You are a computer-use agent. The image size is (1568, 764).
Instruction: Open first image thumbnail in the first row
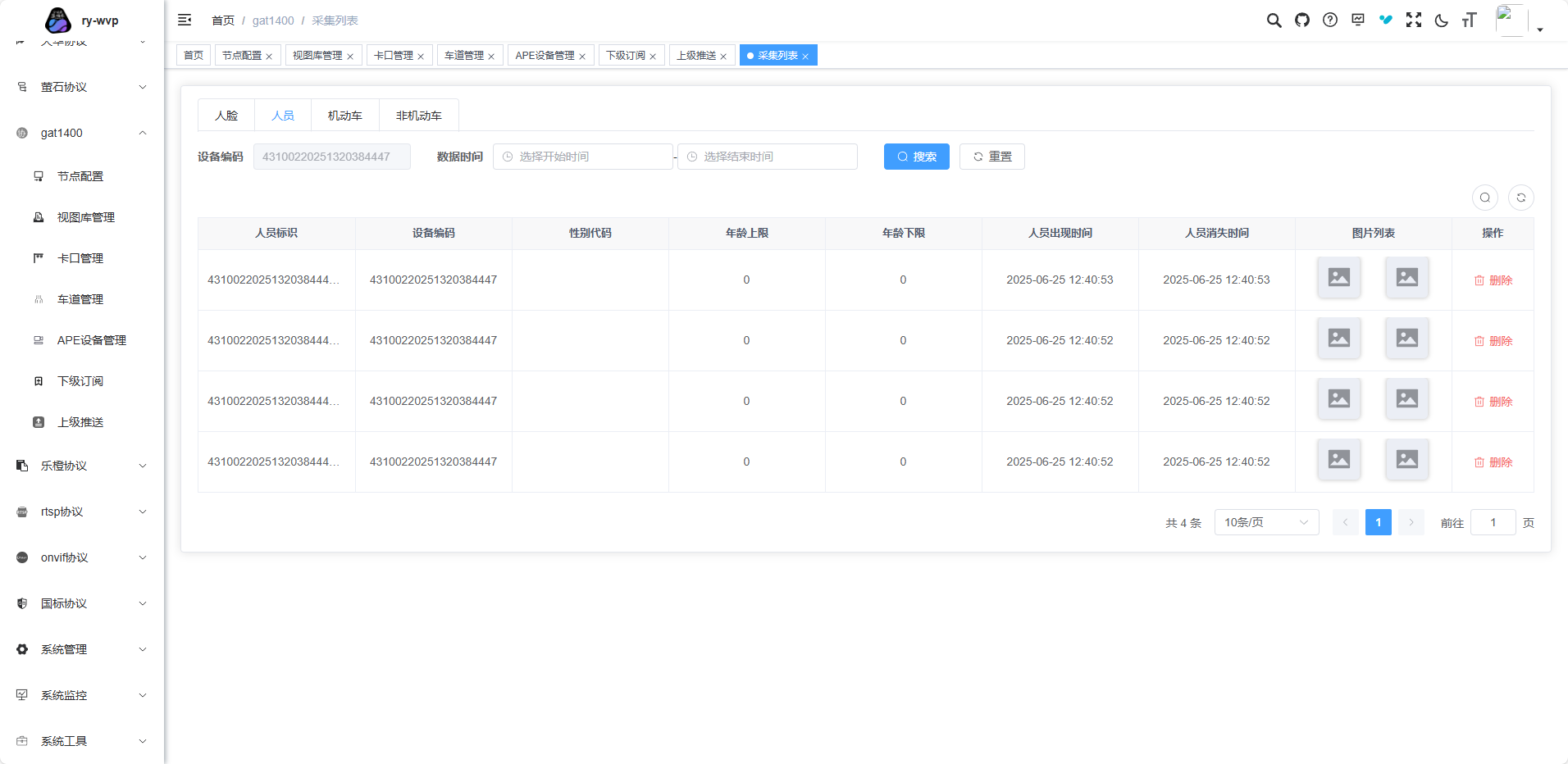point(1338,278)
